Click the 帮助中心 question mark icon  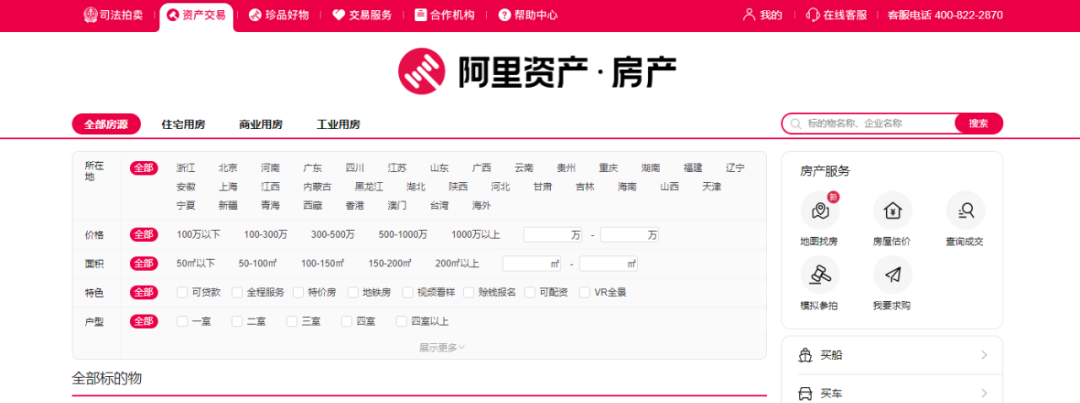coord(505,15)
